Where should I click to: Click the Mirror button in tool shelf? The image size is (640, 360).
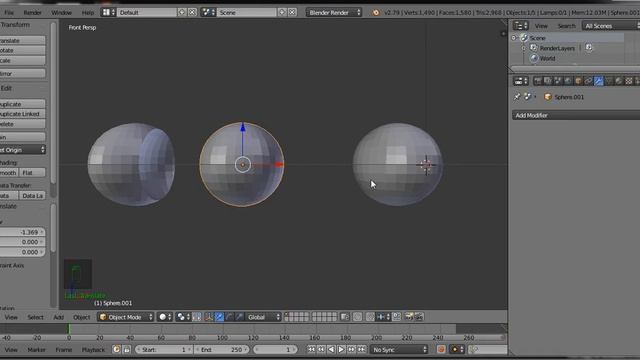pyautogui.click(x=22, y=73)
